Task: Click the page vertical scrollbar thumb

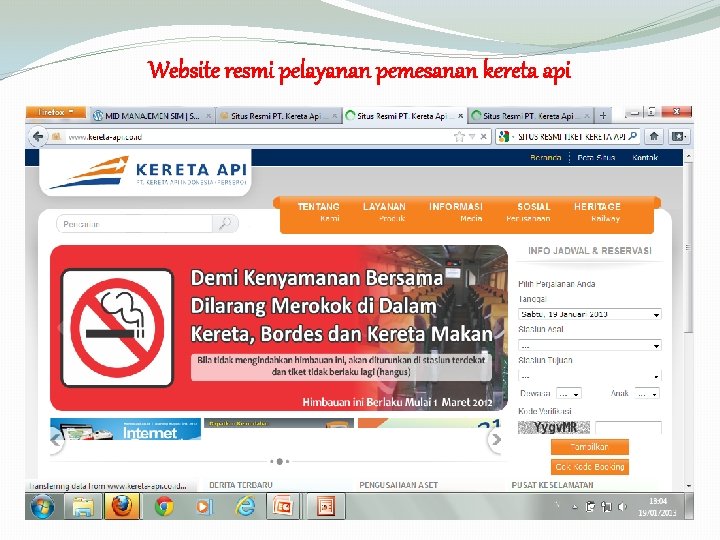Action: point(688,248)
